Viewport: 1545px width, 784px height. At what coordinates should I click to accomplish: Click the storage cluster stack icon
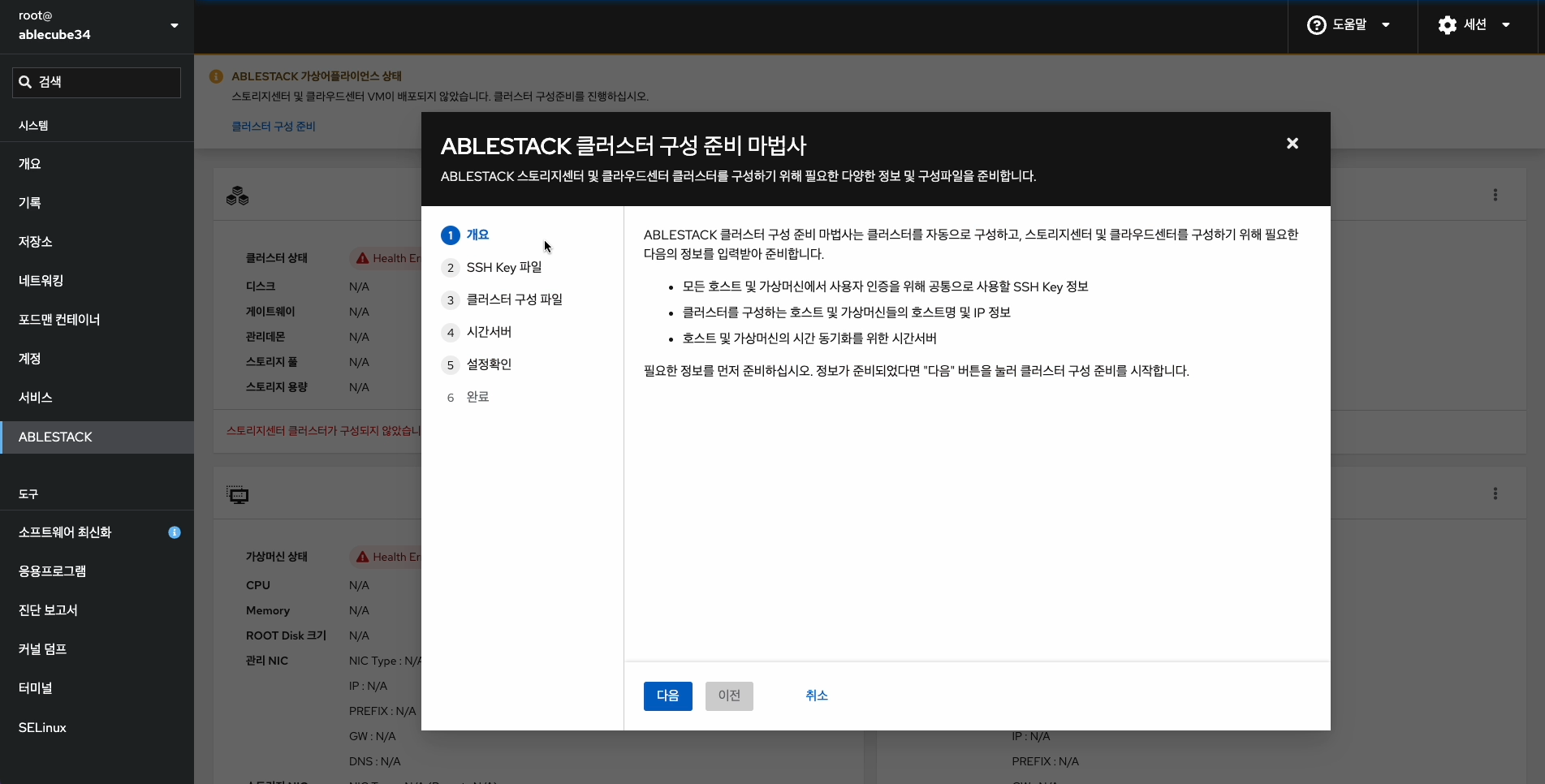click(x=237, y=195)
